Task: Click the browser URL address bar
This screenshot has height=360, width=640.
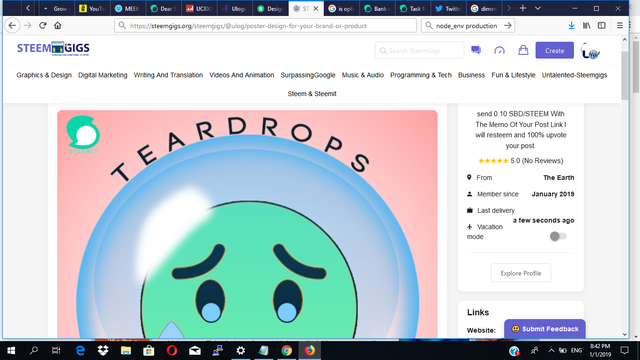Action: 265,25
